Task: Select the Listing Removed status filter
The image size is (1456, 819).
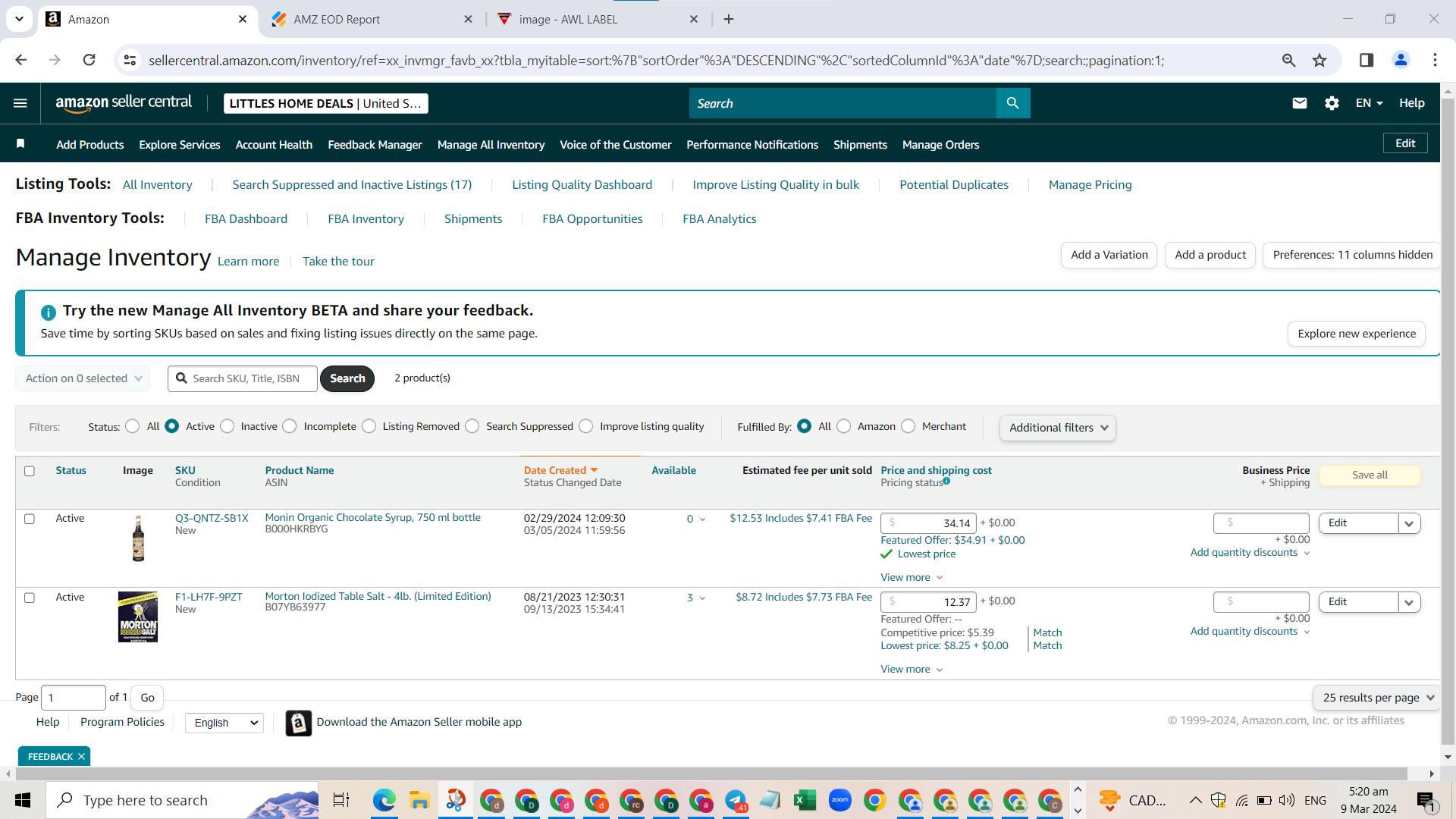Action: click(x=369, y=426)
